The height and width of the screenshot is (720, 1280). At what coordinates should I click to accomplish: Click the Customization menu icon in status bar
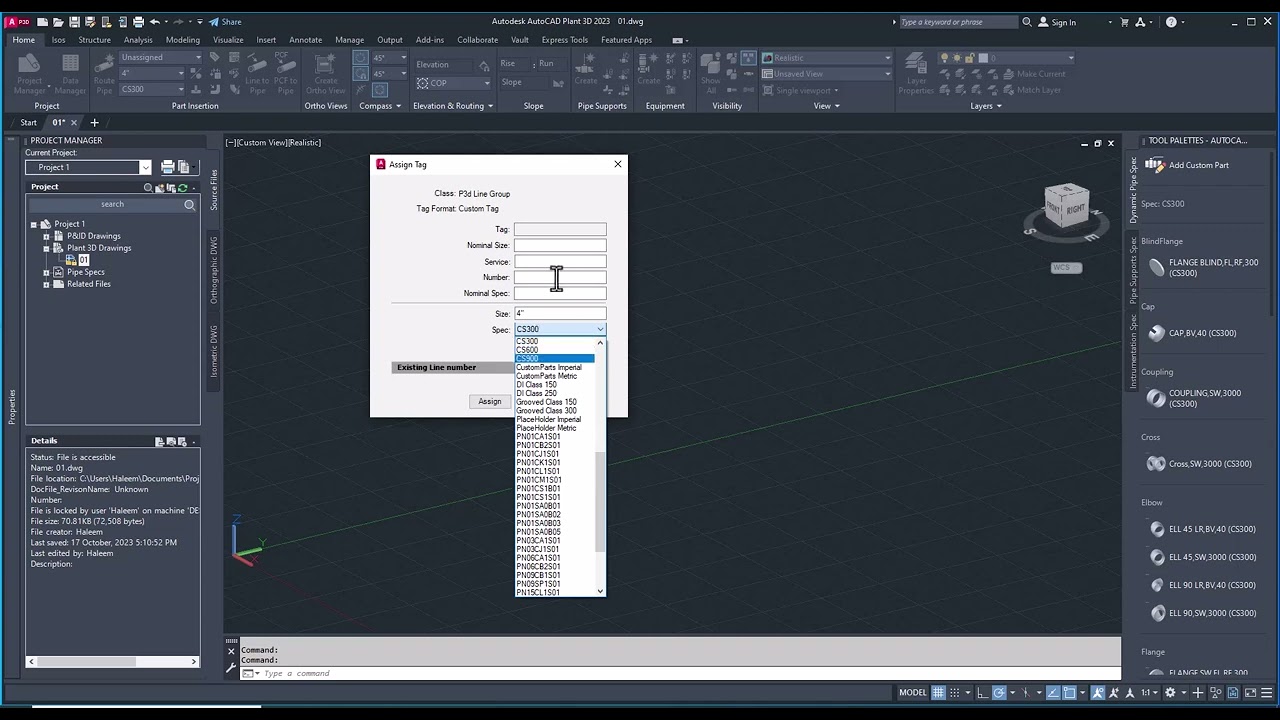pyautogui.click(x=1266, y=692)
